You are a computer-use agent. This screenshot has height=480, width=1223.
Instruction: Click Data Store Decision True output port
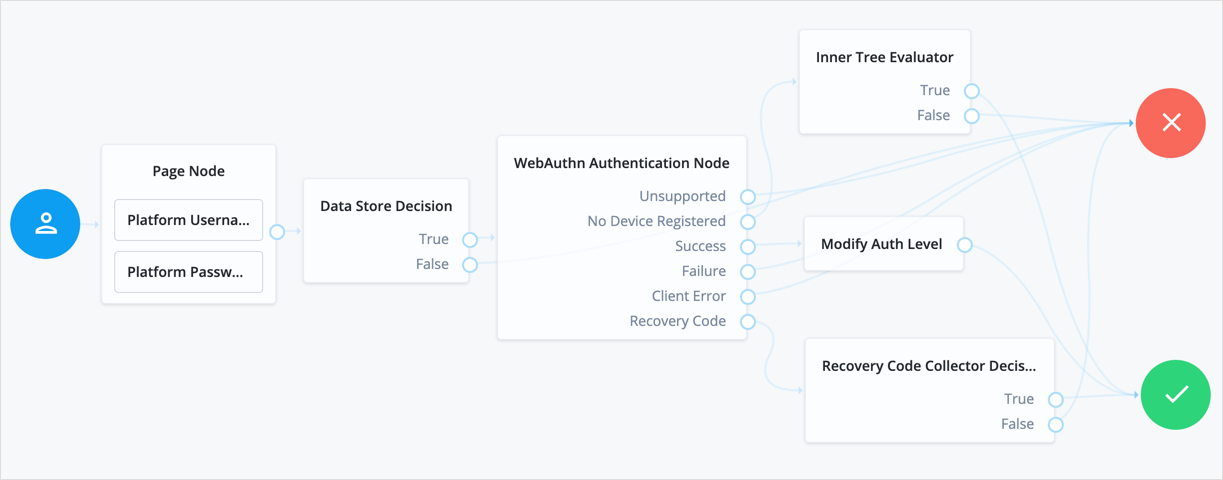470,240
